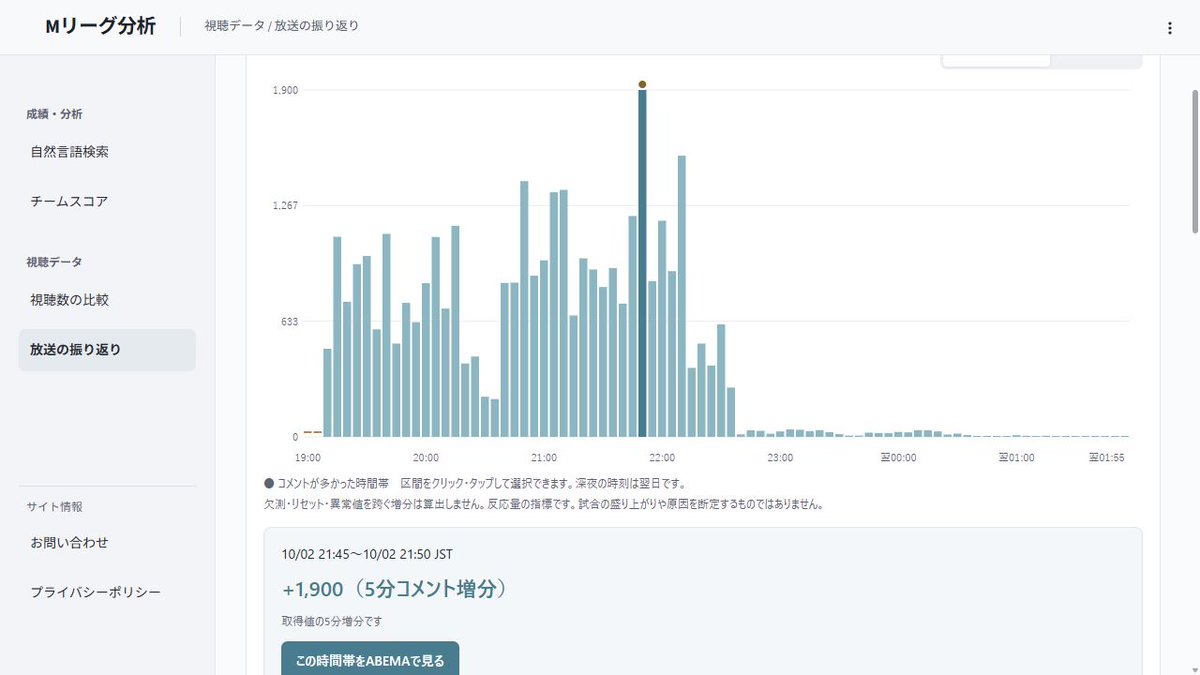
Task: Select 放送の振り返り sidebar item
Action: 107,350
